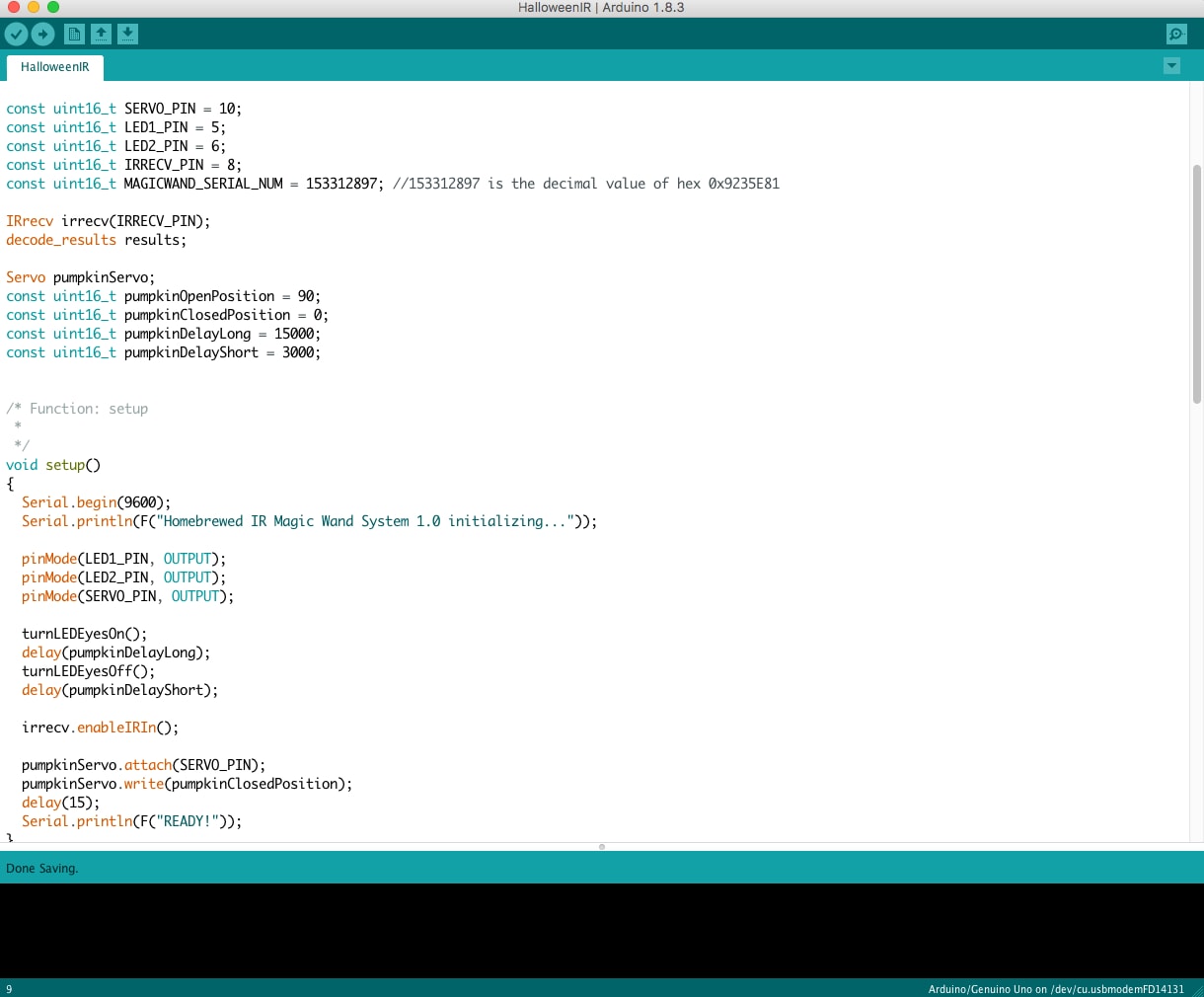Click the HalloweenIR title bar
This screenshot has width=1204, height=997.
(x=602, y=8)
